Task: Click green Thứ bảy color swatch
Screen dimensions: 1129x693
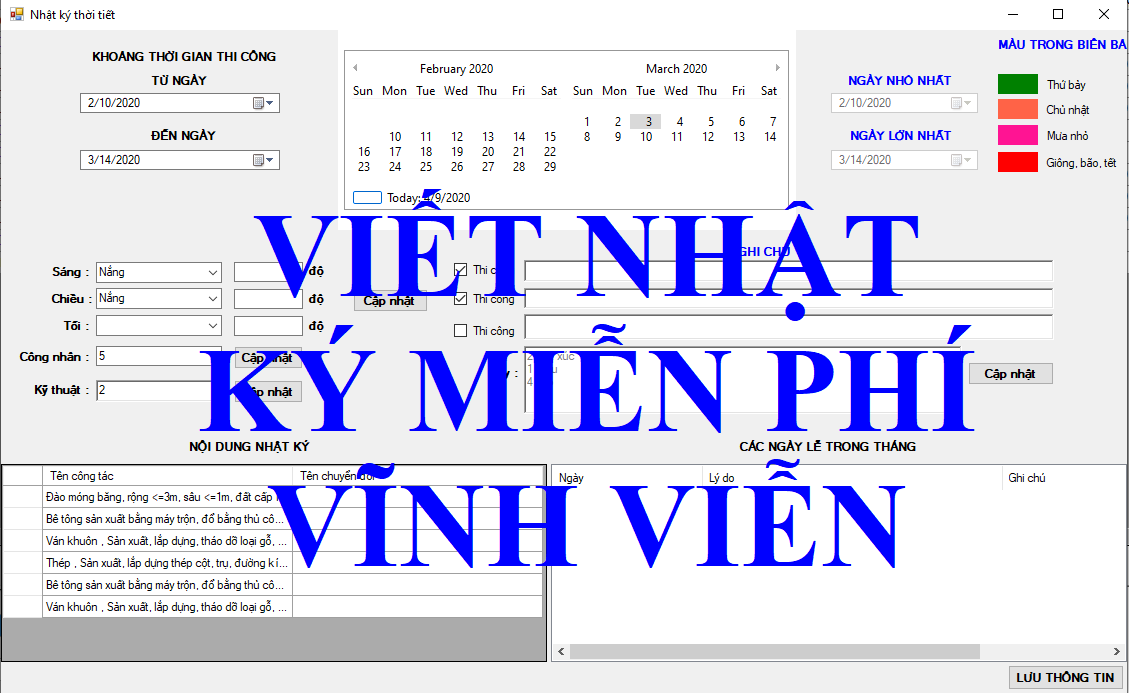Action: click(x=1017, y=84)
